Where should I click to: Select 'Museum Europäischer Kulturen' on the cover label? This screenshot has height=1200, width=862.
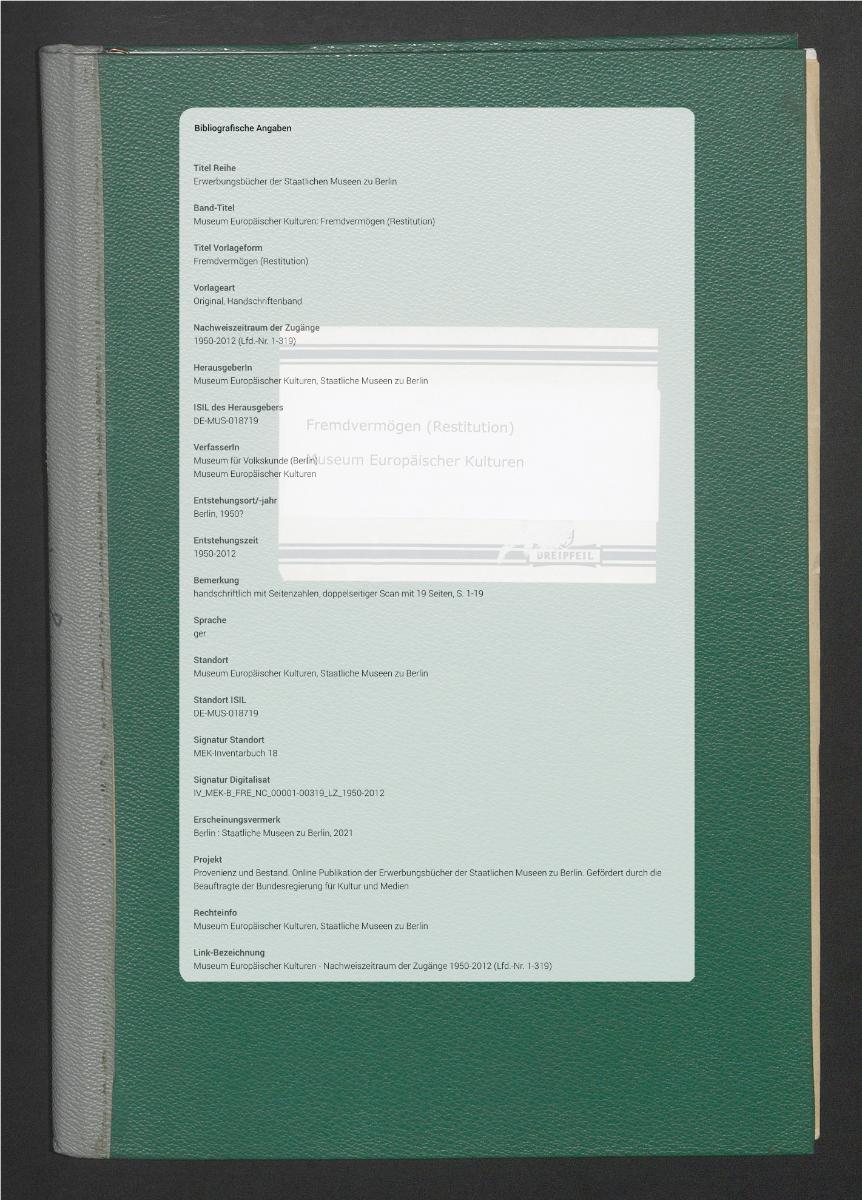coord(416,461)
